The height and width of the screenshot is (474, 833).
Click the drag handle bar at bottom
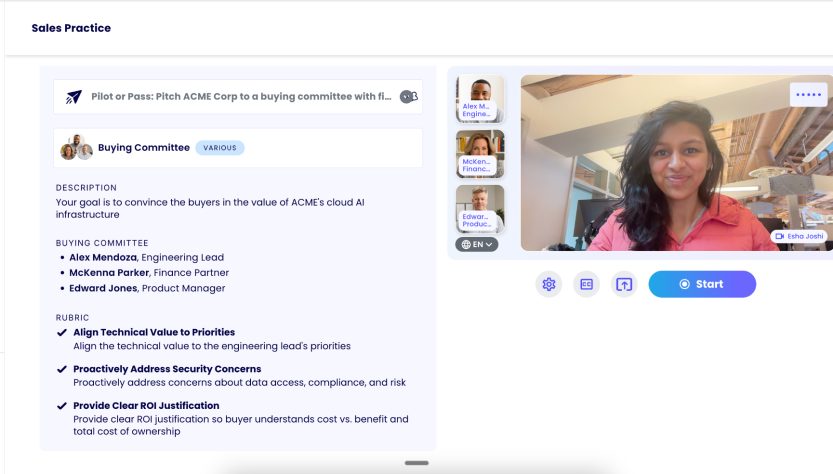[416, 463]
